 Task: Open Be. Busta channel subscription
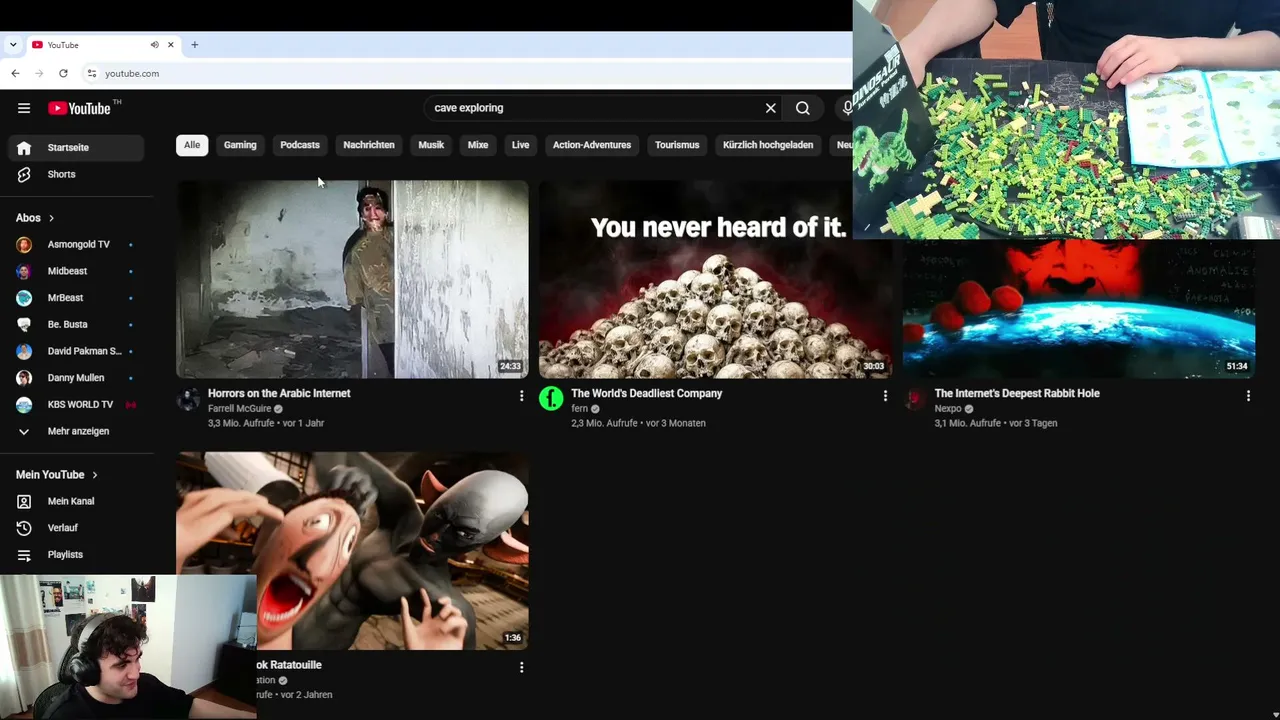click(x=77, y=324)
